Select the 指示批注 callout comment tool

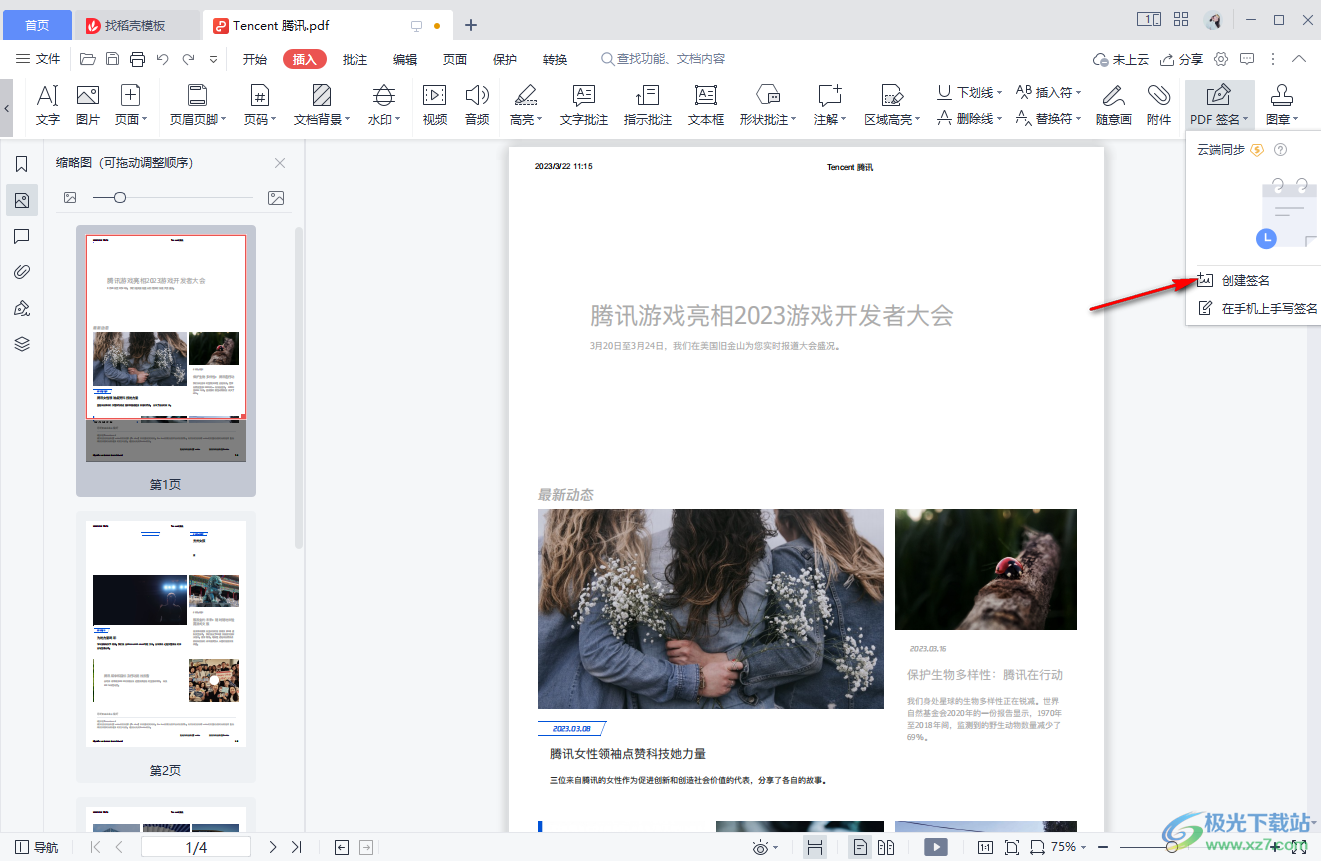pyautogui.click(x=648, y=106)
